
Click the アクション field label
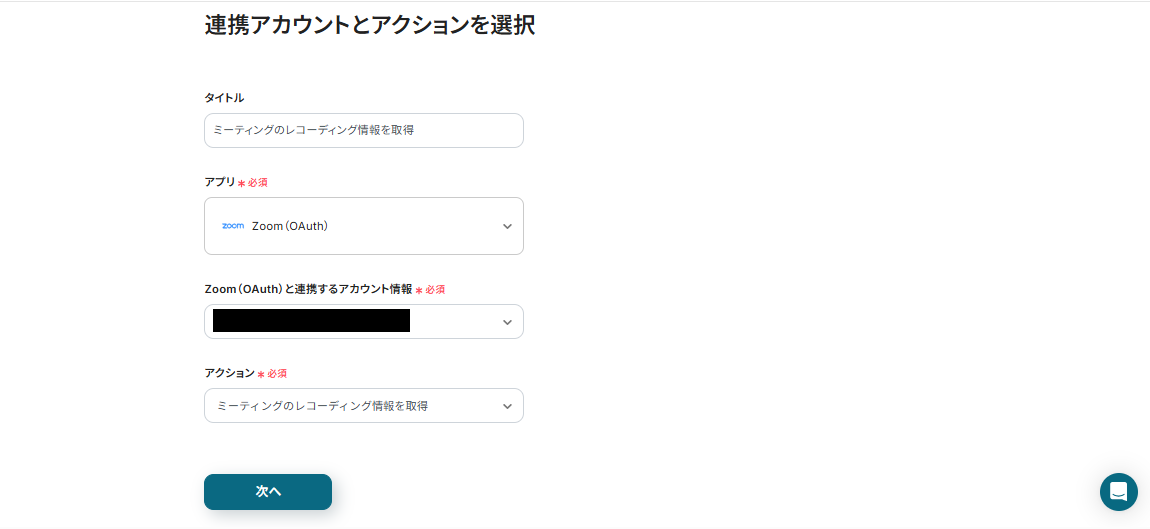(x=229, y=373)
